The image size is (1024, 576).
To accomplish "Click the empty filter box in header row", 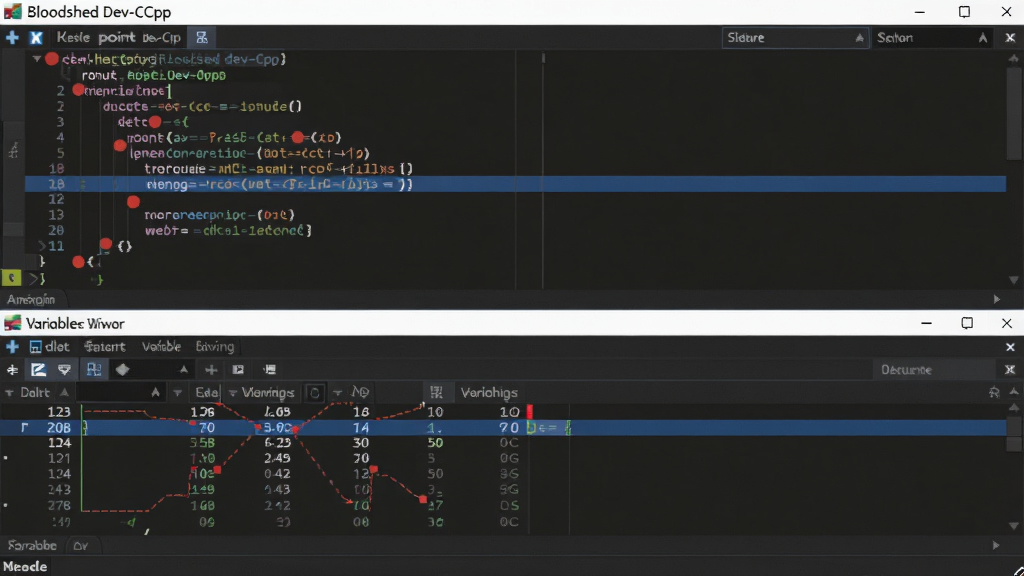I will click(x=119, y=392).
